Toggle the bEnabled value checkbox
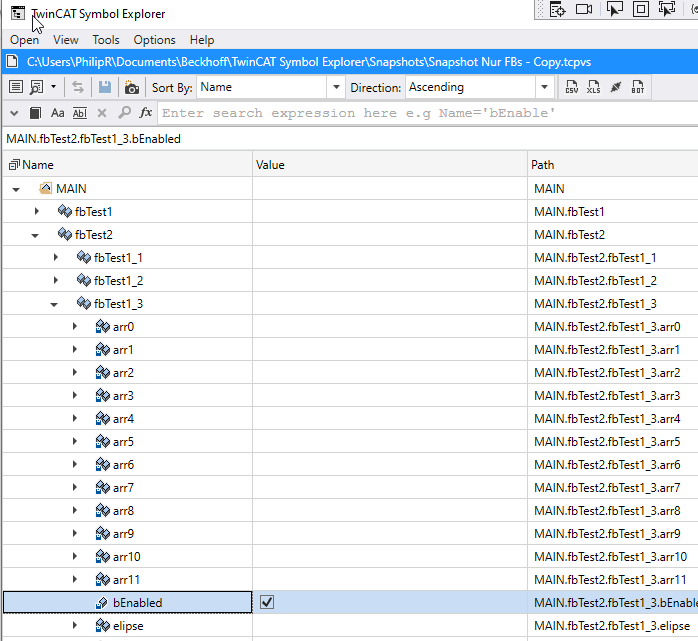 [267, 602]
